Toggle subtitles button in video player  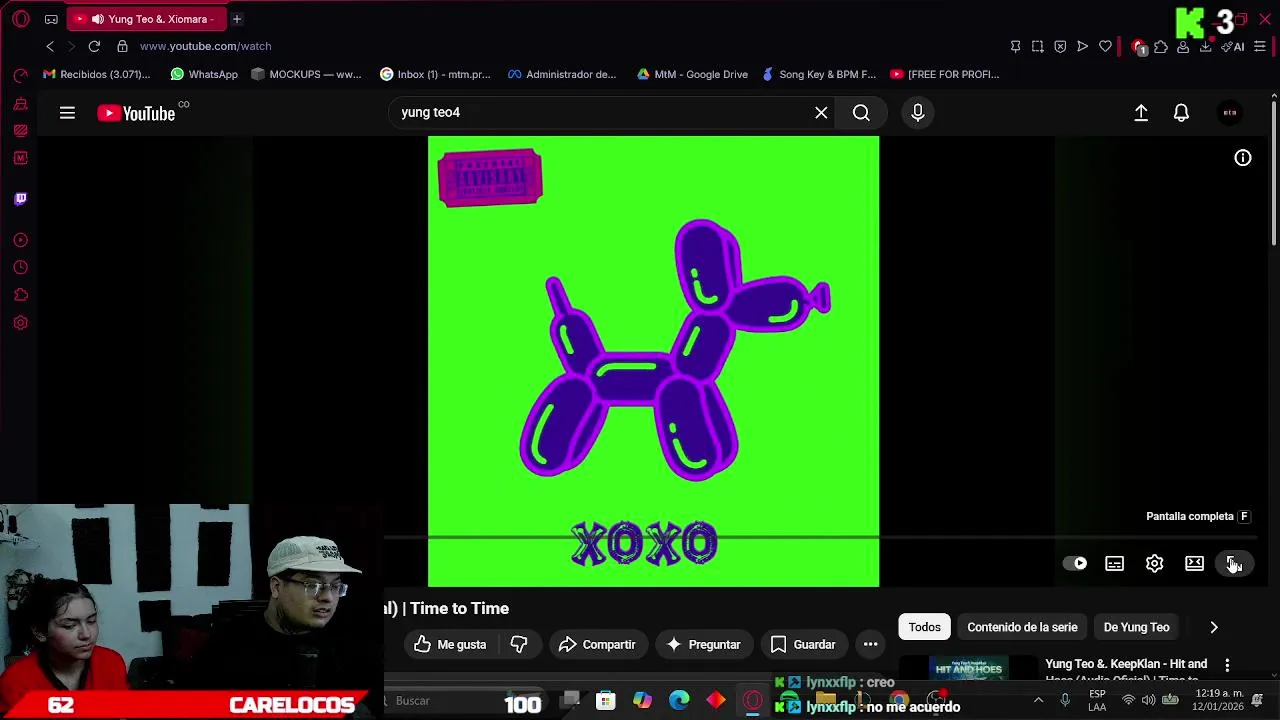coord(1114,564)
